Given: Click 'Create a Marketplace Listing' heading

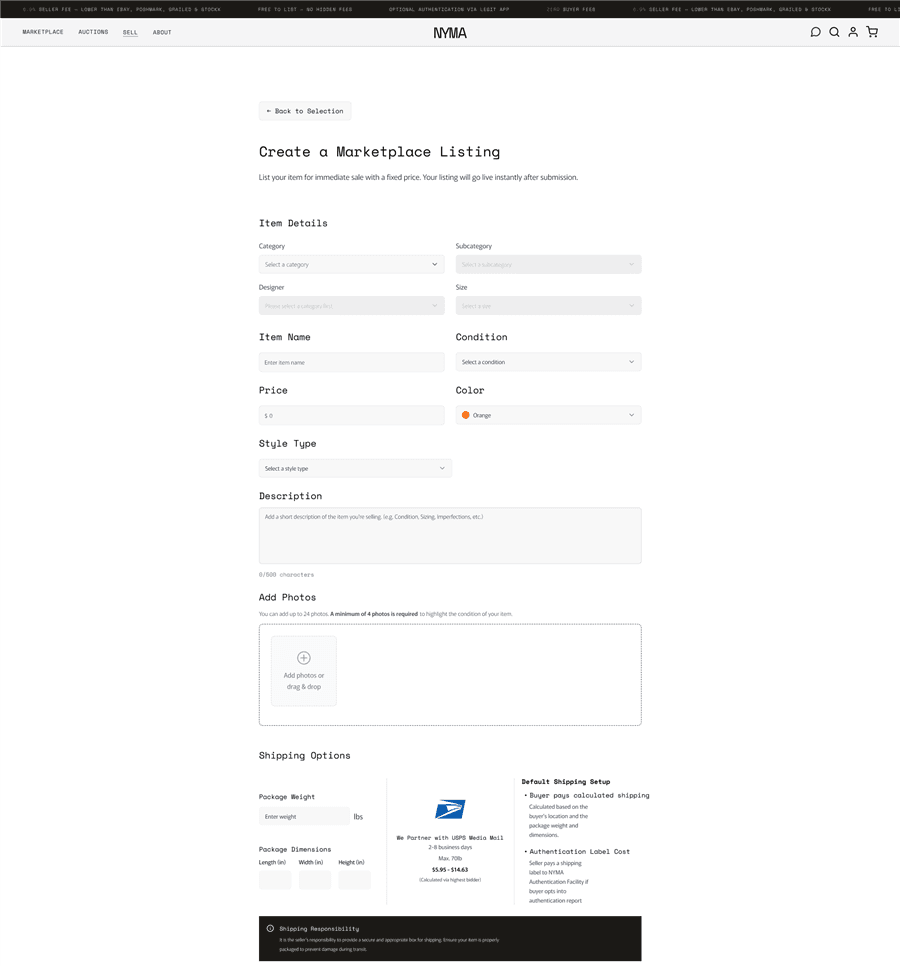Looking at the screenshot, I should [x=379, y=152].
